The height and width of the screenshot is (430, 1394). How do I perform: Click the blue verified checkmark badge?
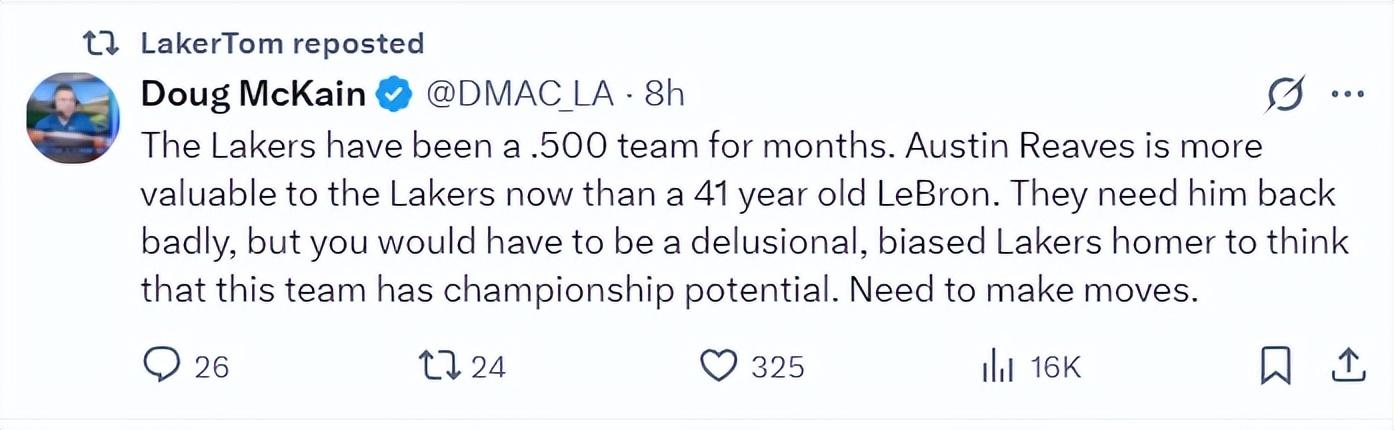[393, 95]
